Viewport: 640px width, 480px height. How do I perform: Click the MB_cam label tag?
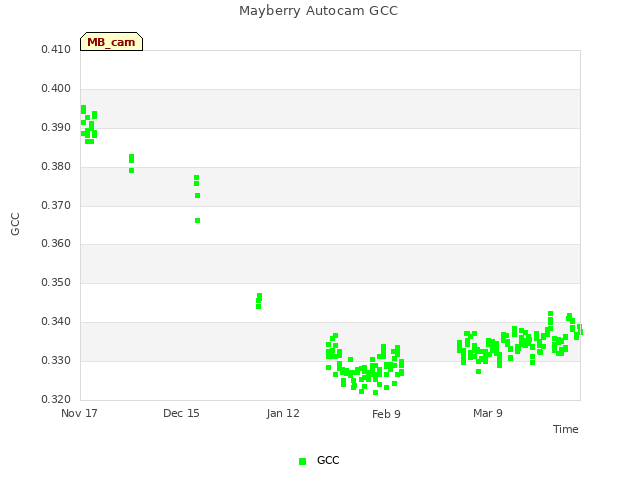click(111, 42)
